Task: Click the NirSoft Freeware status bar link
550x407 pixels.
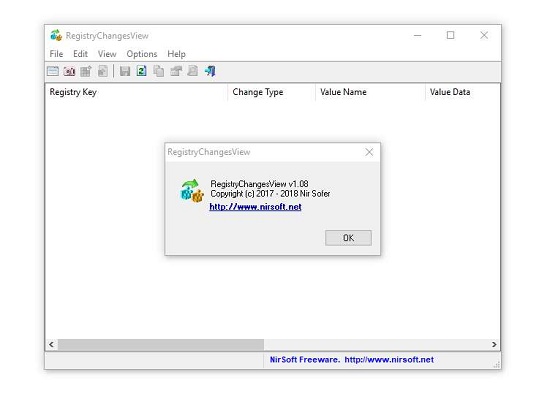Action: click(351, 360)
